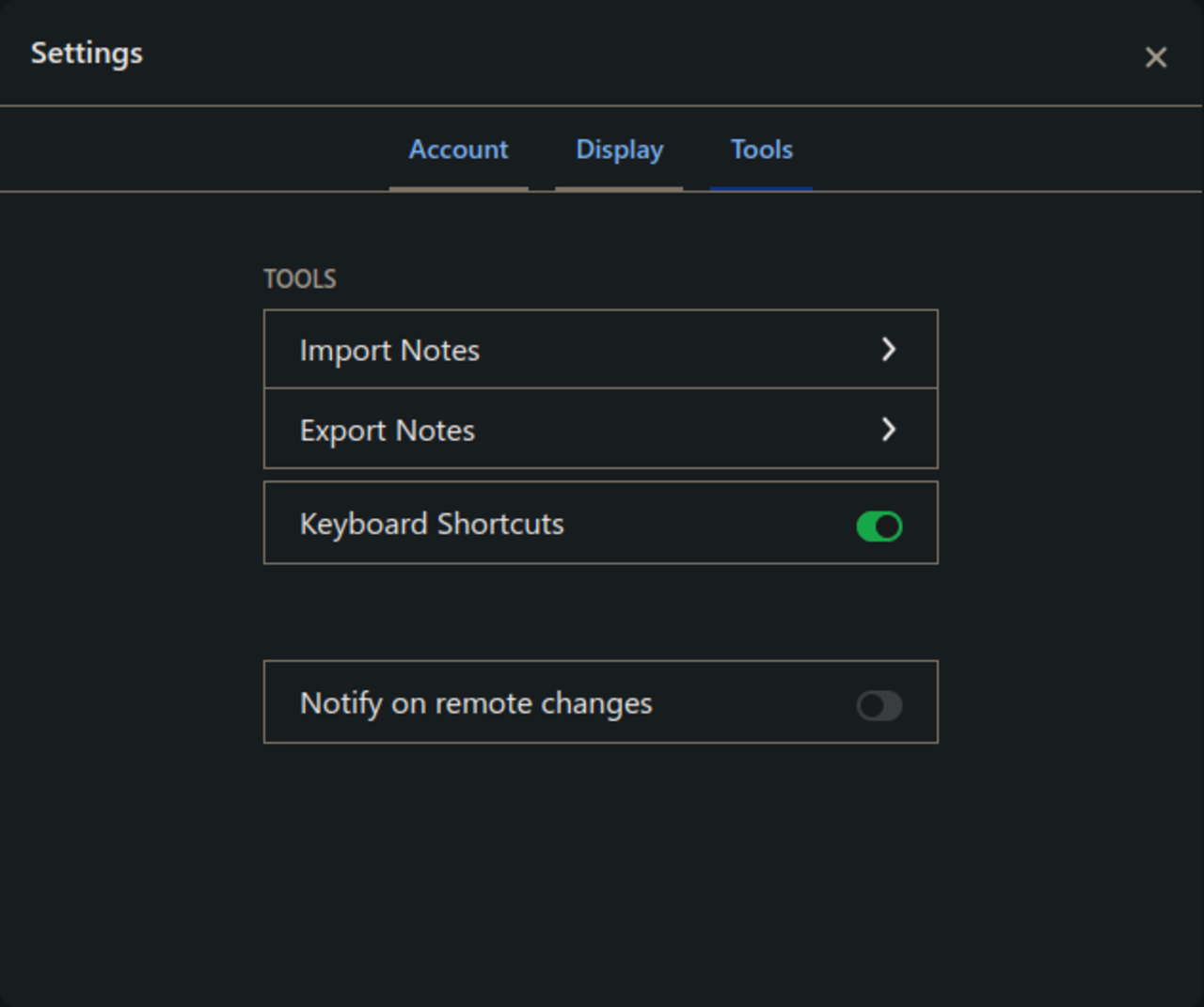
Task: Click the green knob of the Keyboard Shortcuts switch
Action: 888,527
